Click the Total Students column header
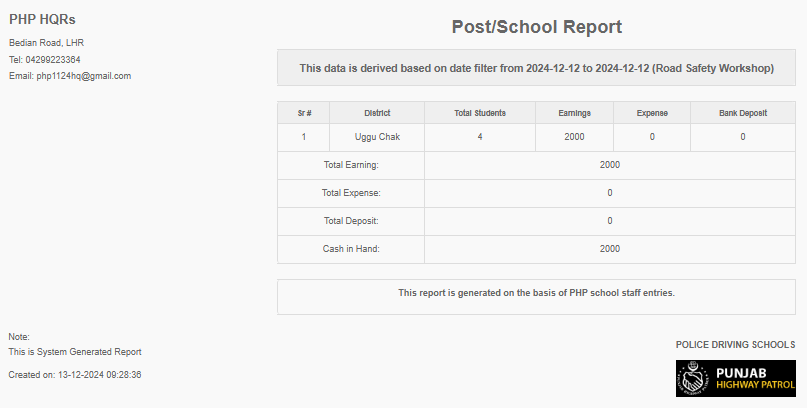Viewport: 807px width, 408px height. [480, 113]
